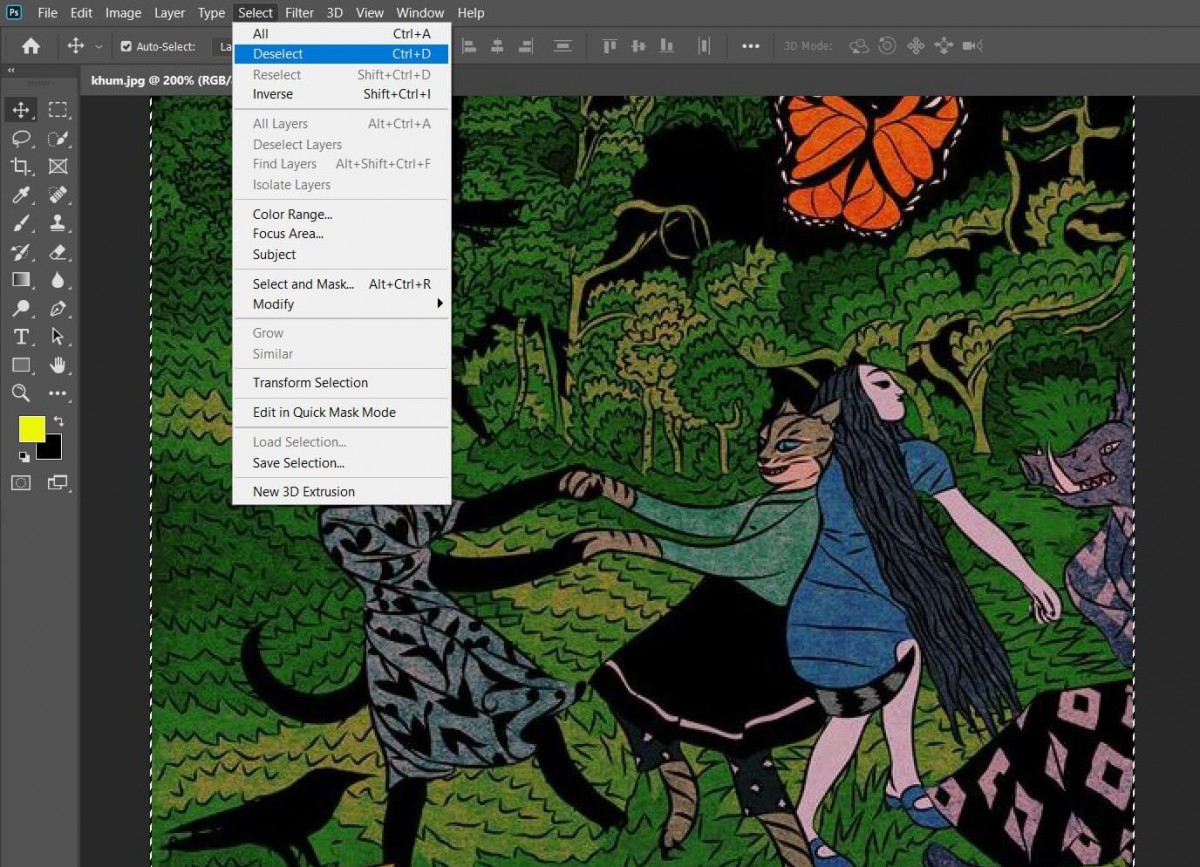
Task: Open the yellow foreground color picker
Action: pyautogui.click(x=31, y=428)
